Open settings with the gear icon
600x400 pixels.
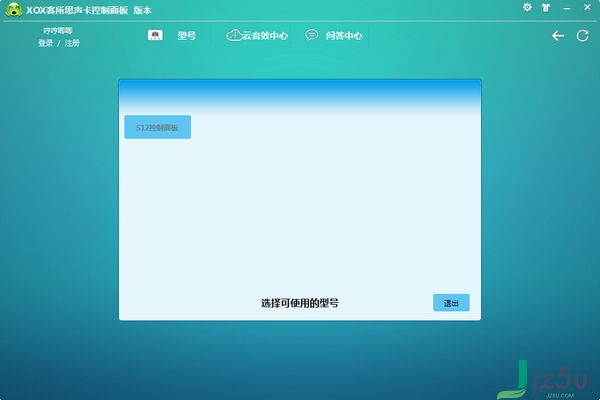[527, 7]
